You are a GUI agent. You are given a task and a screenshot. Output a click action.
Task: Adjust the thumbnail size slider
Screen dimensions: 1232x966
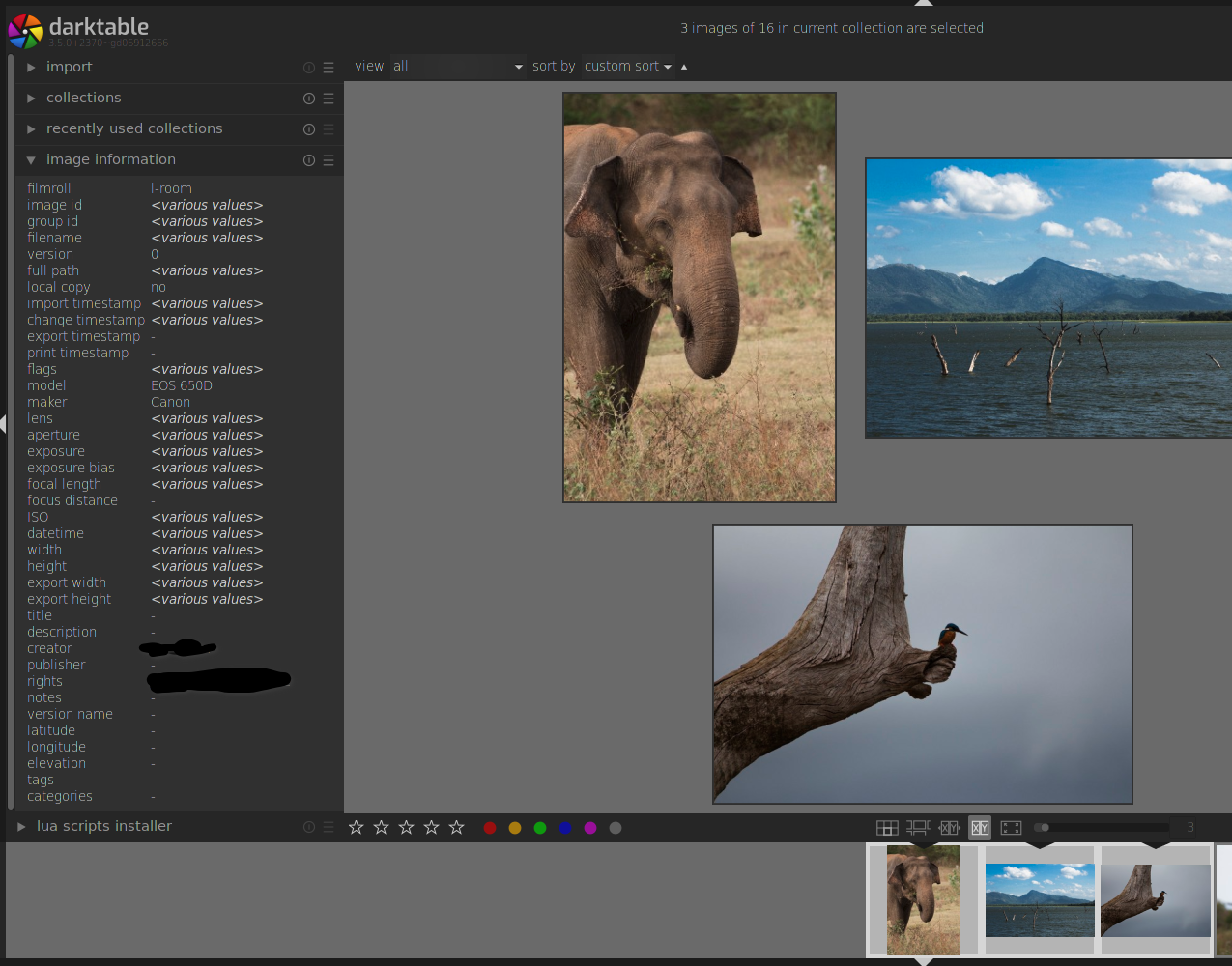pyautogui.click(x=1102, y=827)
